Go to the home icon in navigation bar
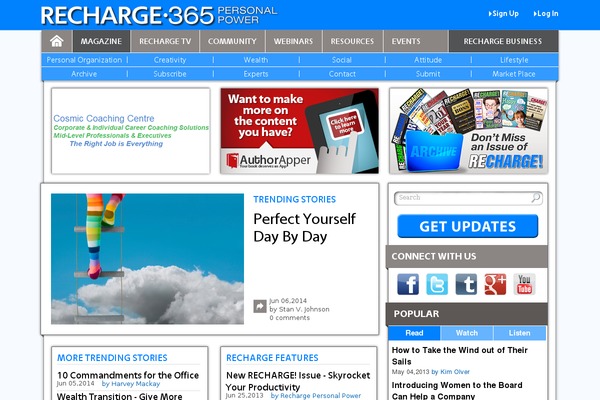This screenshot has width=600, height=400. click(57, 41)
